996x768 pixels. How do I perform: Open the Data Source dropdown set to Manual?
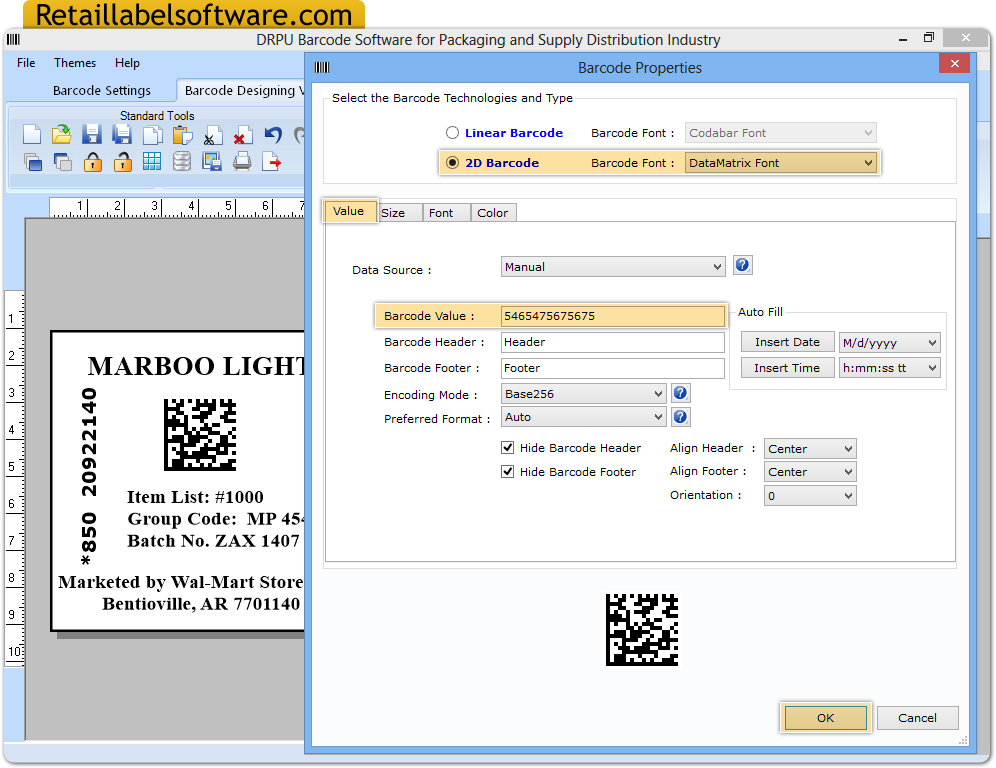613,267
